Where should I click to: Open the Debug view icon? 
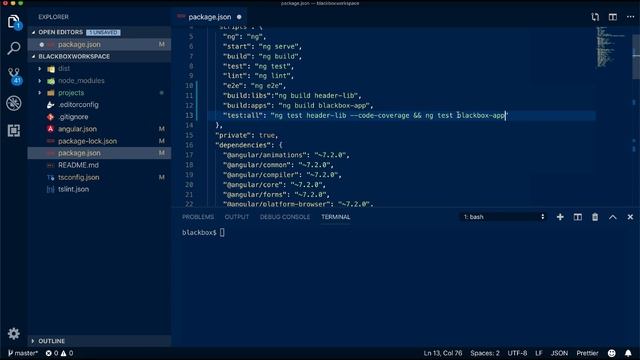13,103
